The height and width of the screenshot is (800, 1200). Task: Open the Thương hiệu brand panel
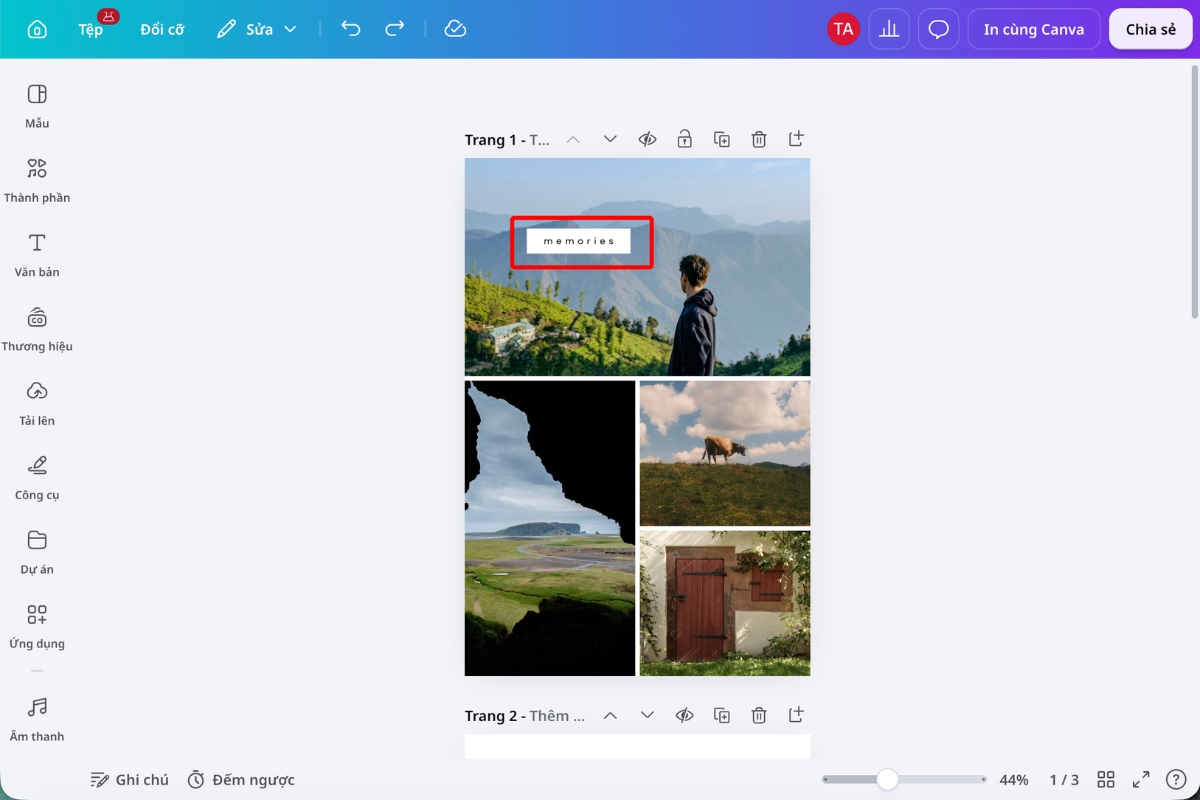click(x=37, y=329)
